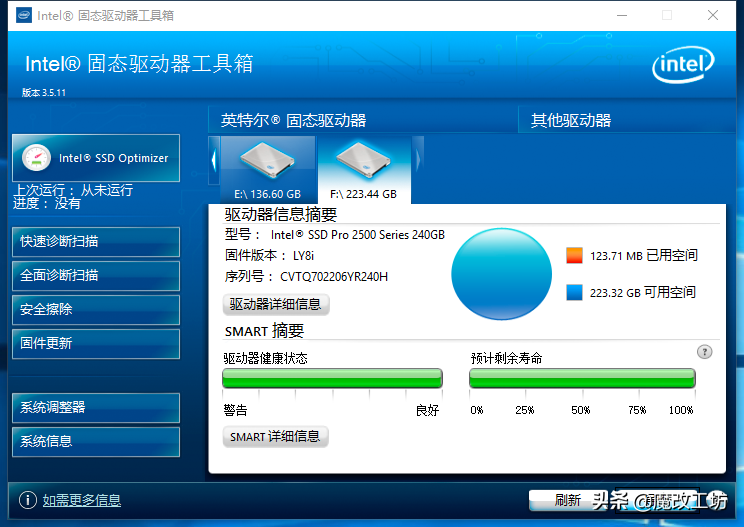
Task: Open the 系统调整器 system tuner
Action: pyautogui.click(x=96, y=407)
